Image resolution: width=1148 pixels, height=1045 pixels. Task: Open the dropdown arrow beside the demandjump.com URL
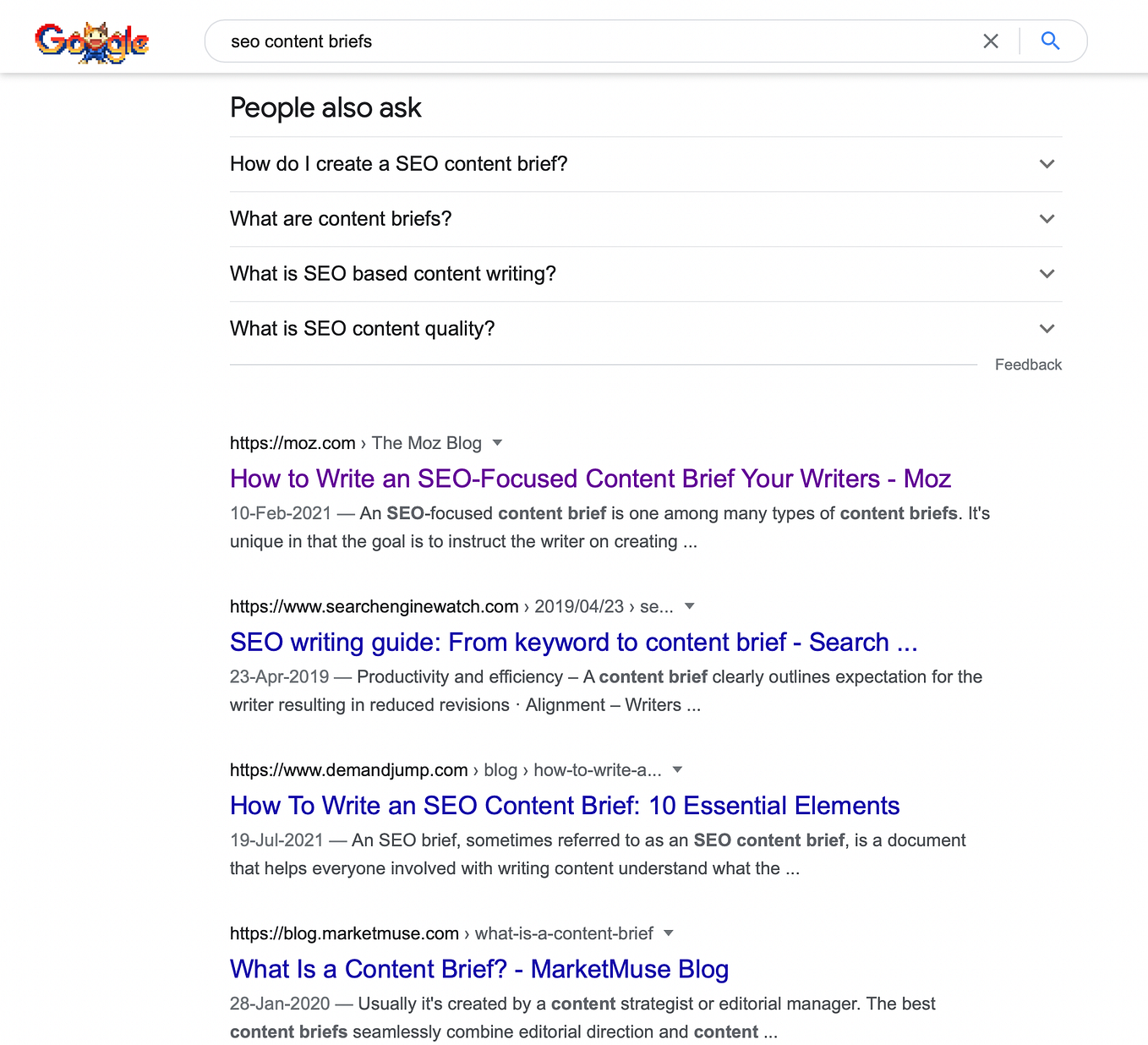(677, 769)
